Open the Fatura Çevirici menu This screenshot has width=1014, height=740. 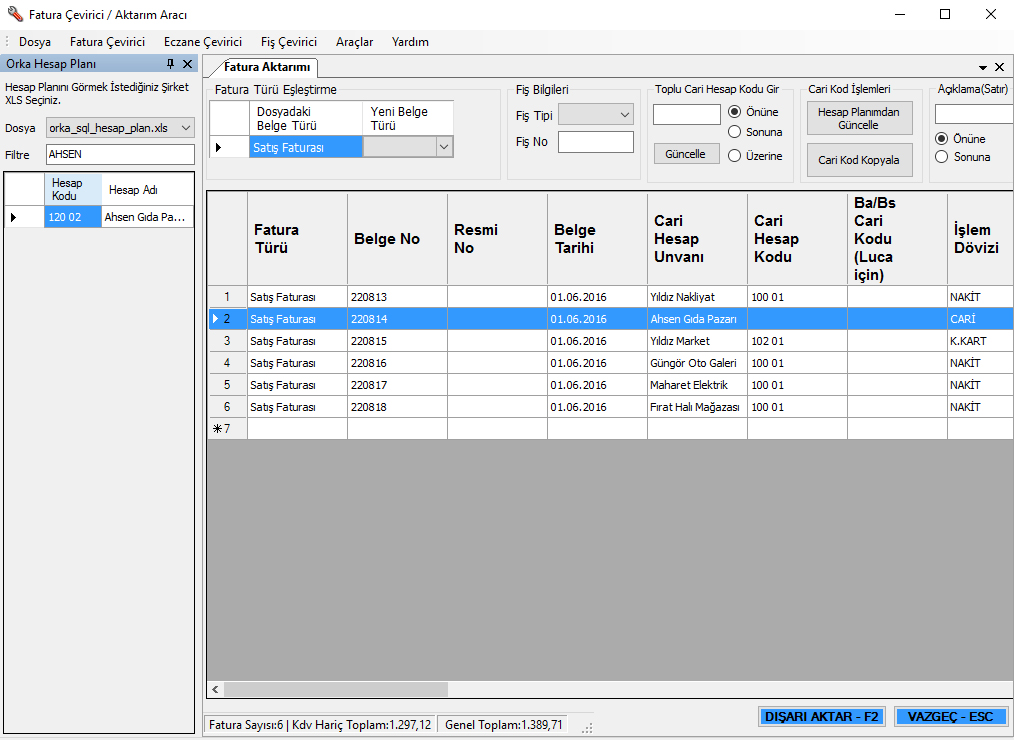pyautogui.click(x=107, y=42)
